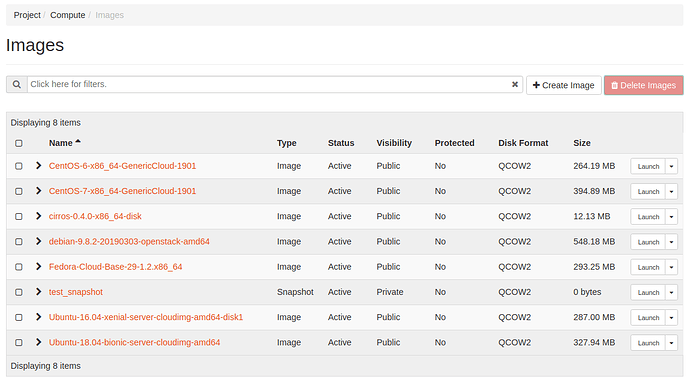
Task: Click the Name column sort arrow
Action: [78, 142]
